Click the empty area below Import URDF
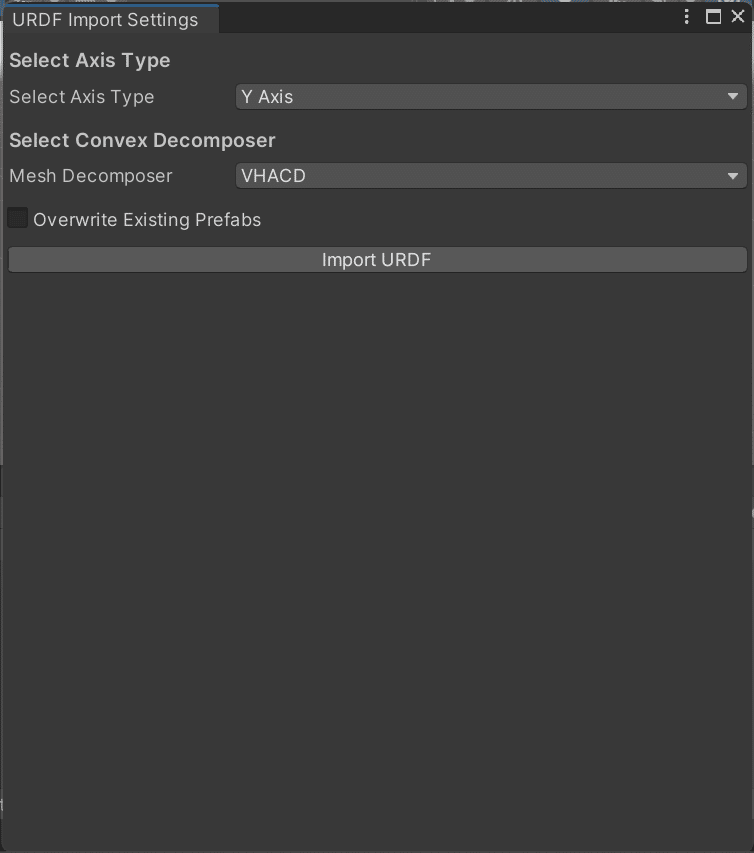The image size is (754, 853). tap(377, 550)
